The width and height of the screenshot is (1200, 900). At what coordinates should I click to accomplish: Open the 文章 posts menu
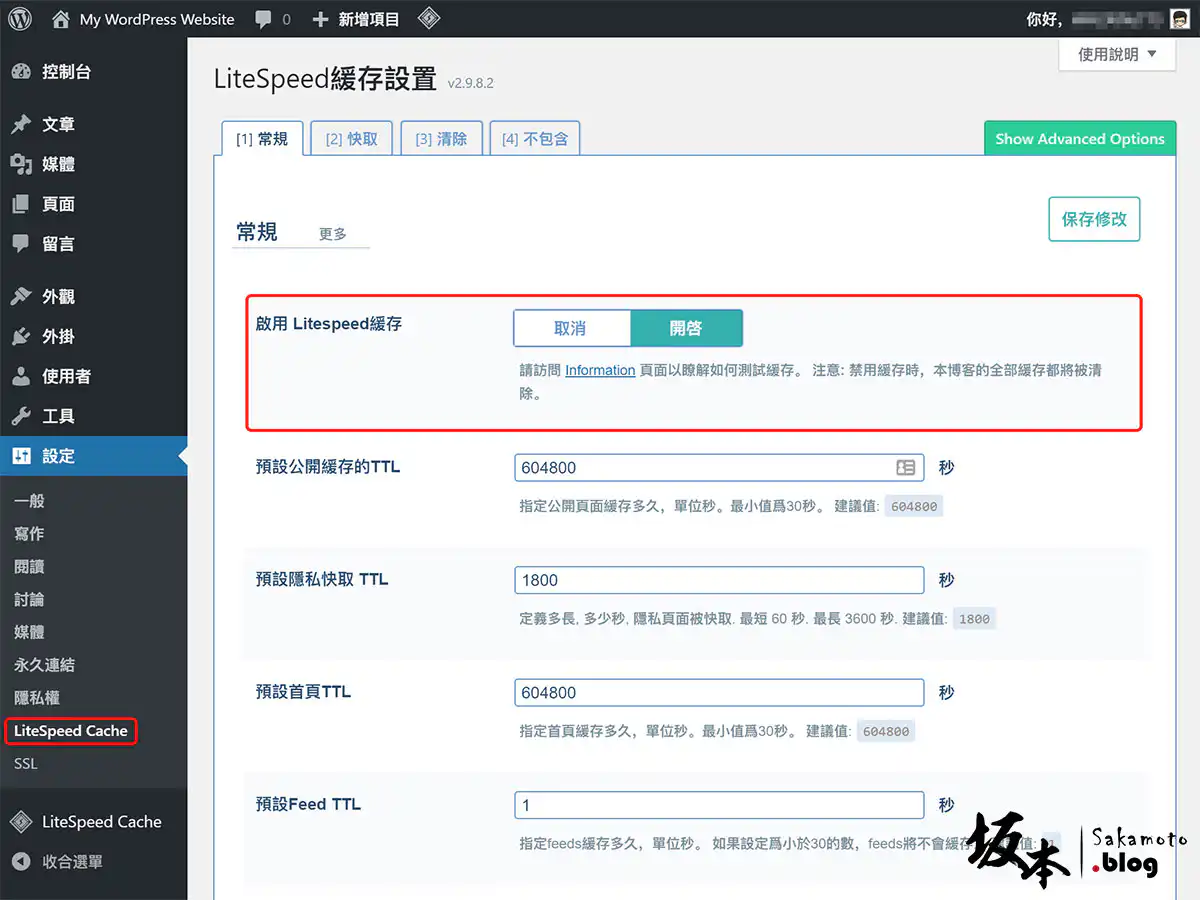58,124
